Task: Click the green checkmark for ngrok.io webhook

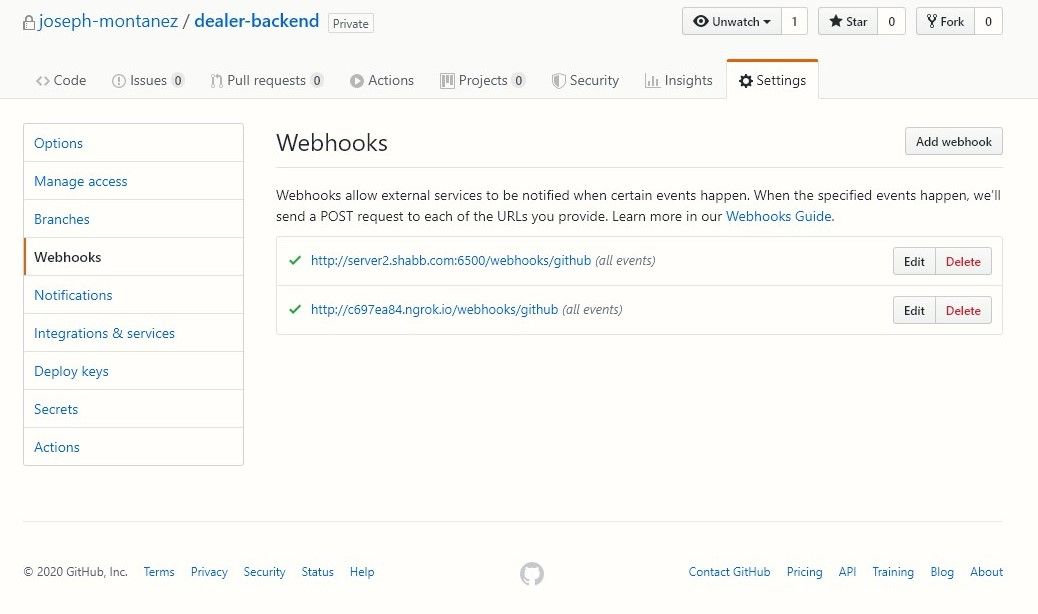Action: 295,309
